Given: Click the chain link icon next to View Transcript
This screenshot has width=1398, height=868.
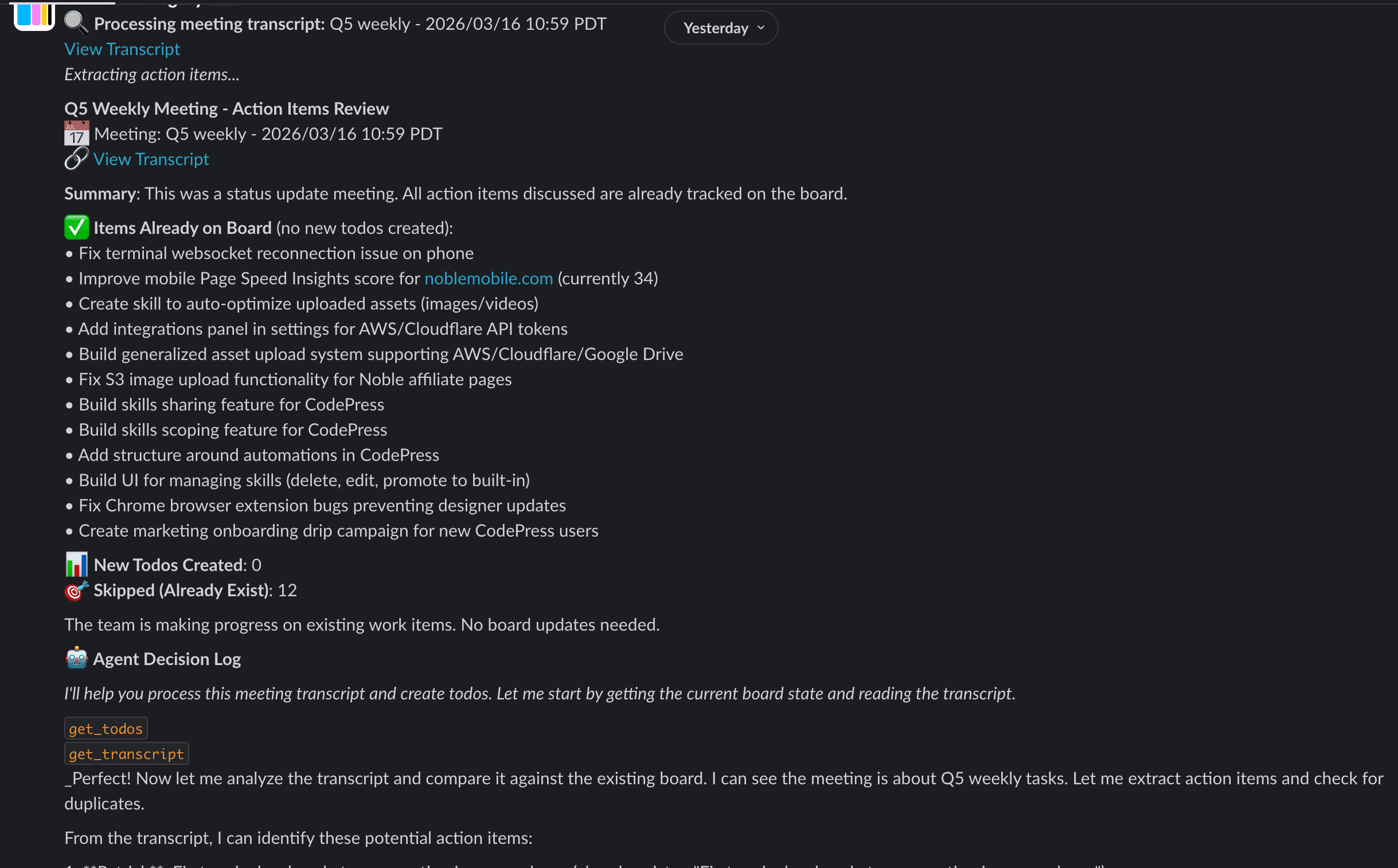Looking at the screenshot, I should (75, 158).
